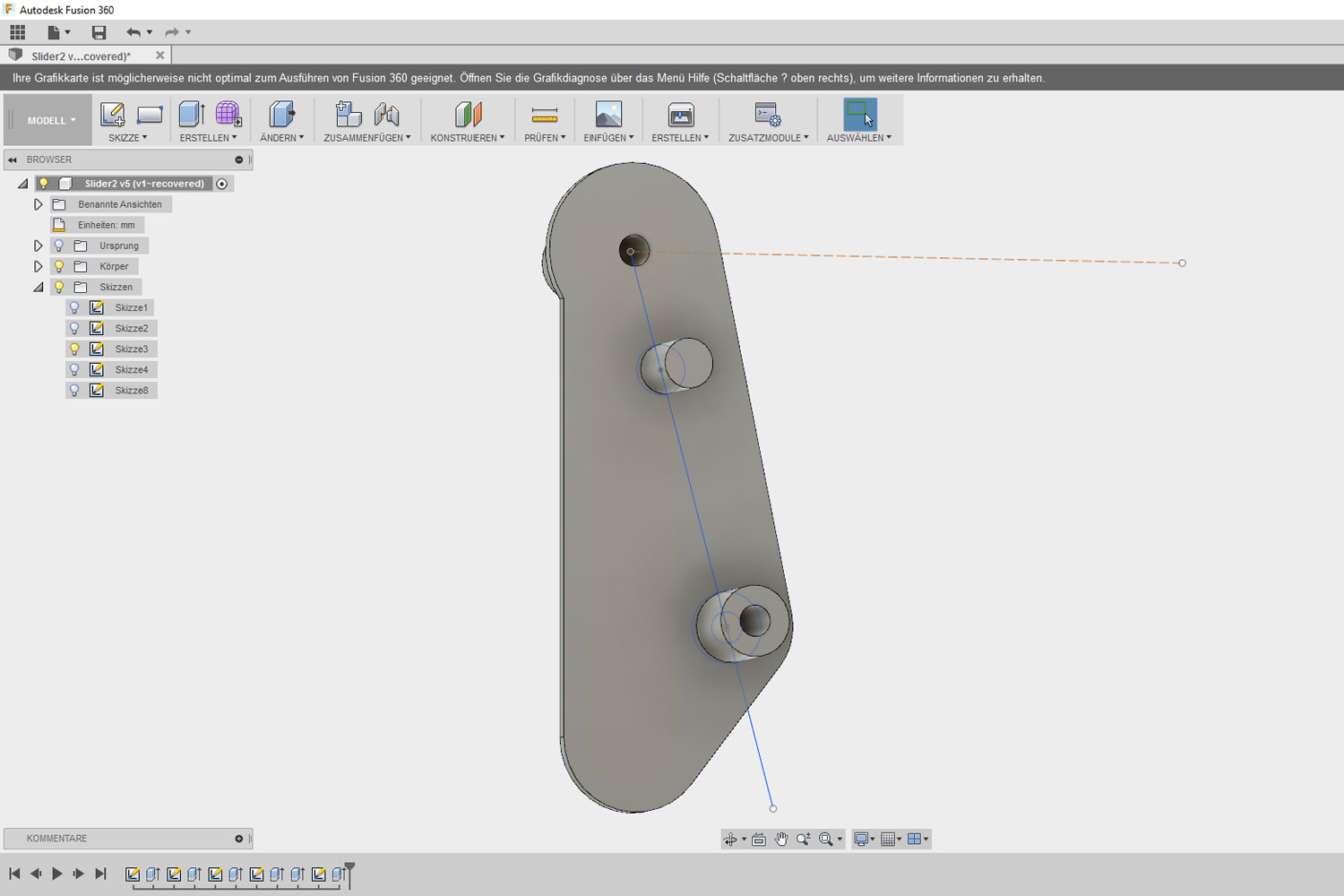1344x896 pixels.
Task: Click the sketch rectangle tool icon
Action: point(150,115)
